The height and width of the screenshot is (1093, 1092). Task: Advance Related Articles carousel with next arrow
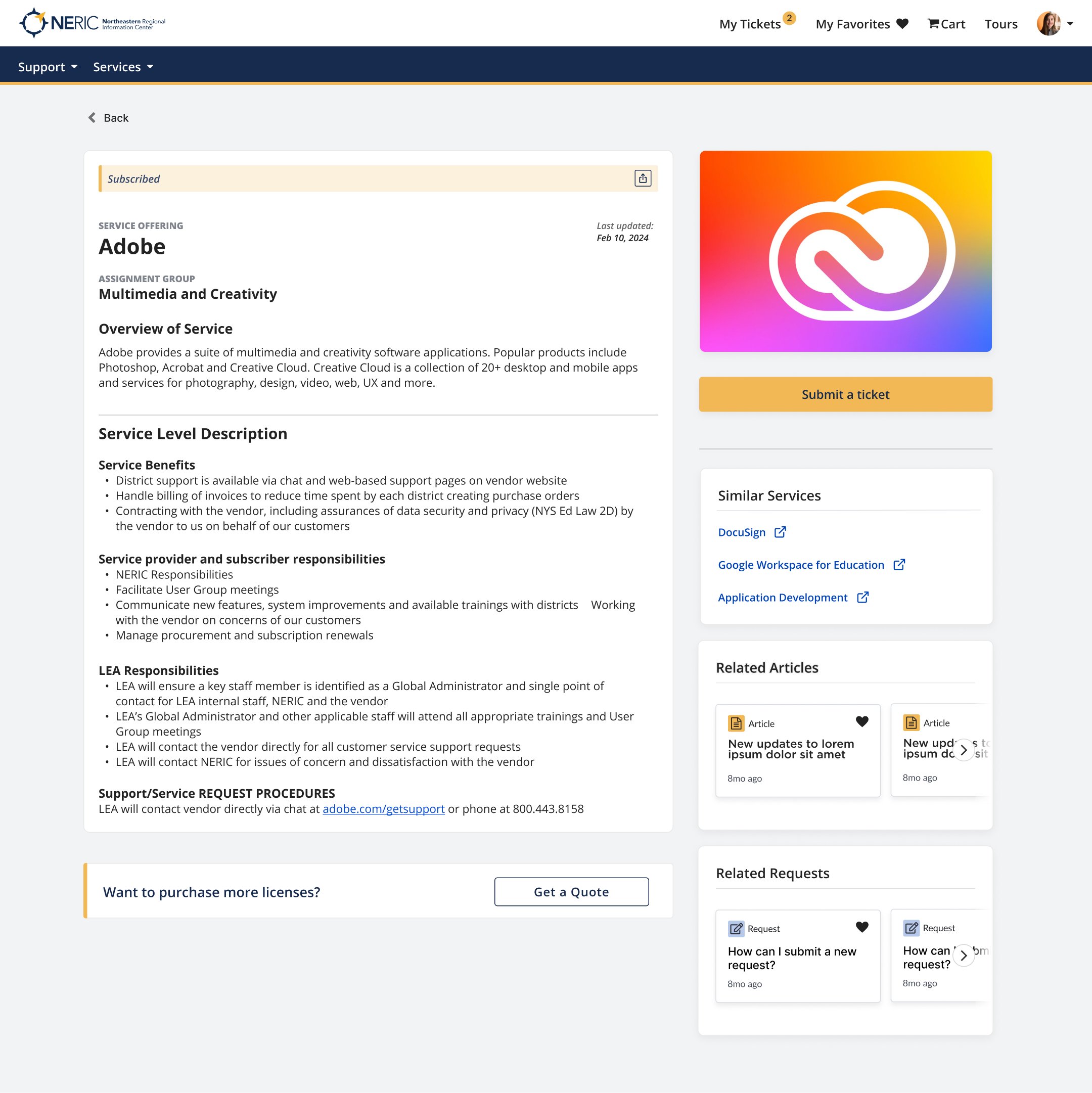(x=964, y=750)
